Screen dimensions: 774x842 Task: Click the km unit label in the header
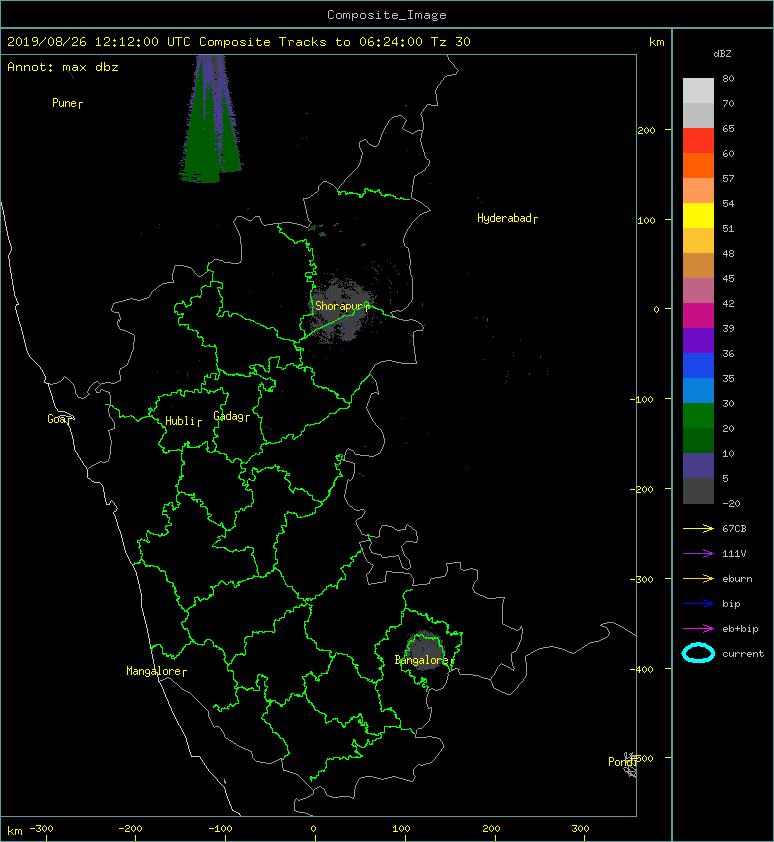point(657,42)
